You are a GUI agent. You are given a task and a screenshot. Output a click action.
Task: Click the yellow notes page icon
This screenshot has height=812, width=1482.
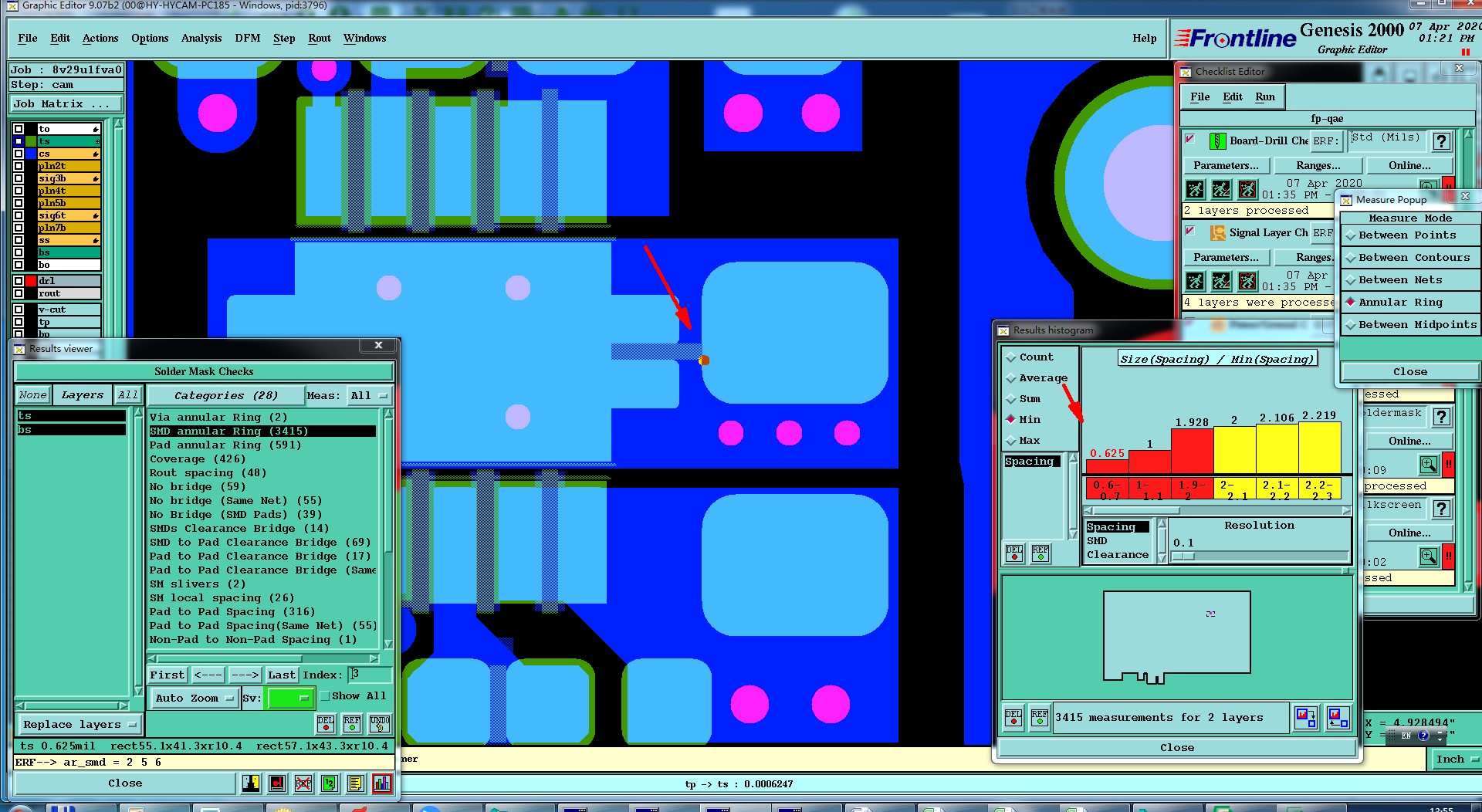355,783
